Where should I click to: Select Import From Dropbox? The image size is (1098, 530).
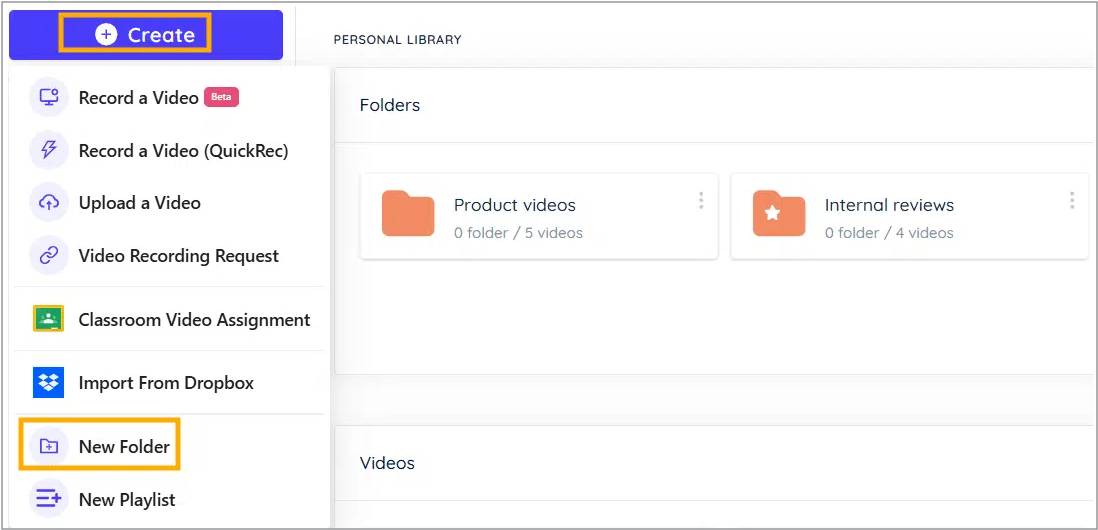tap(166, 383)
